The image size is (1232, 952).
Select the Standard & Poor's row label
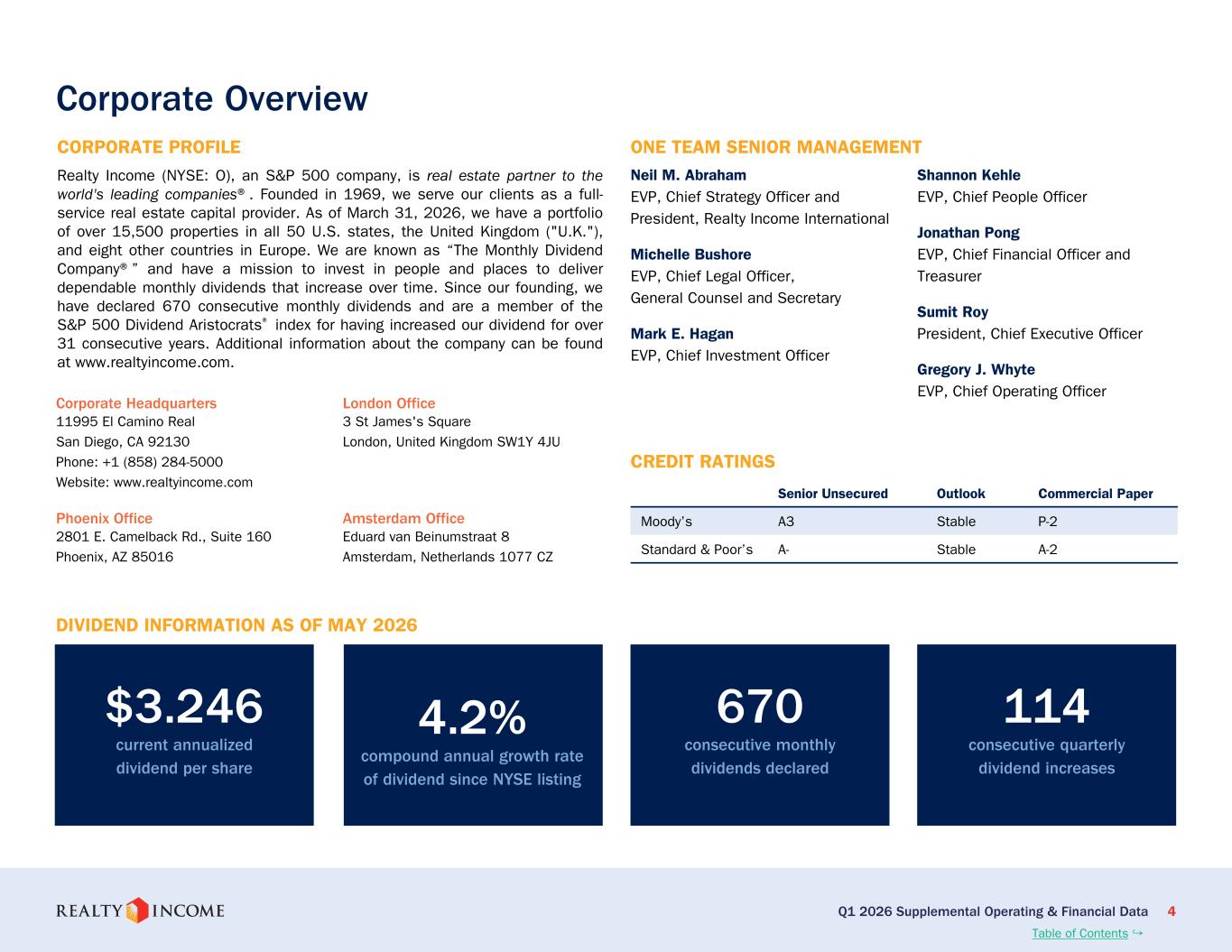click(697, 549)
